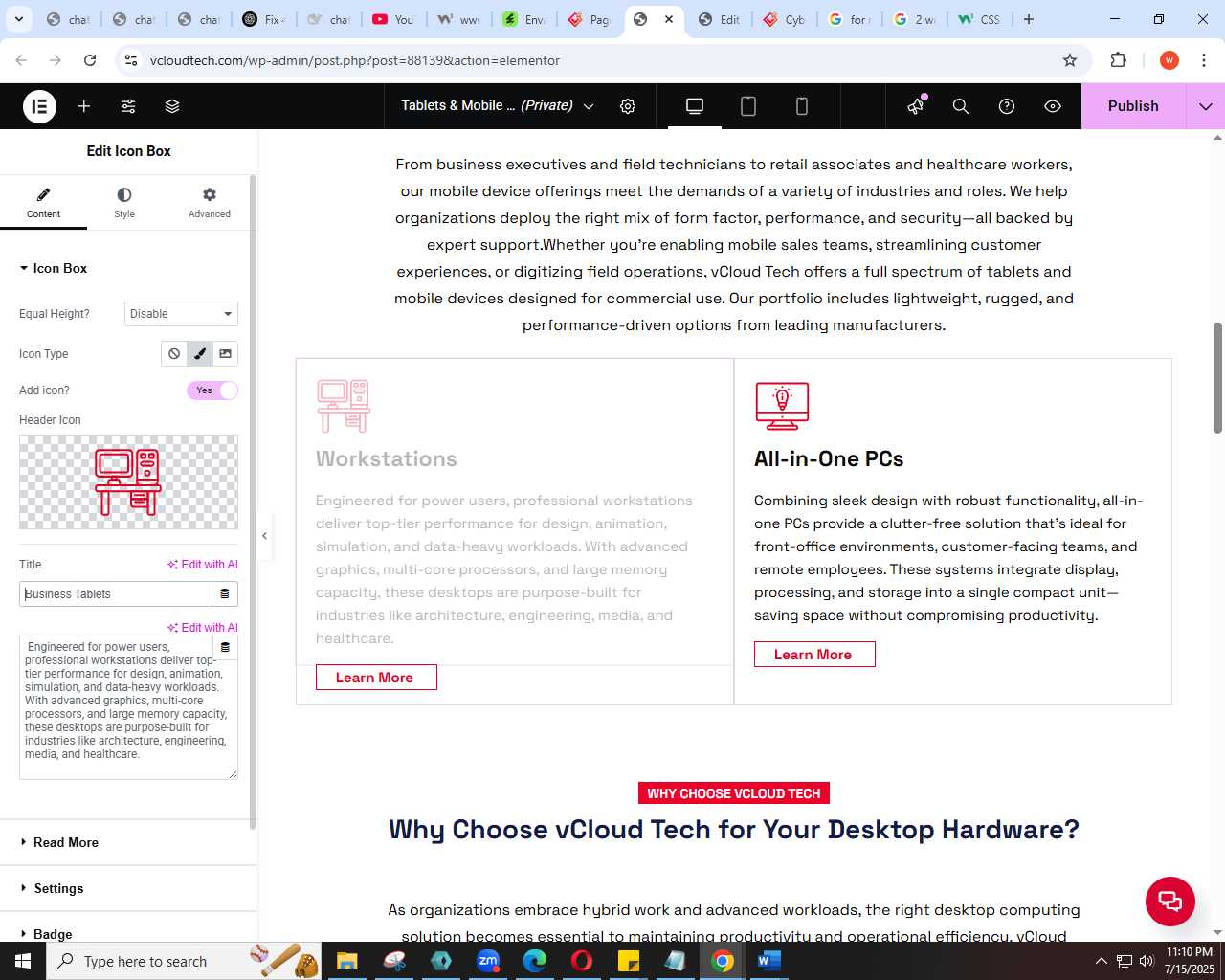The height and width of the screenshot is (980, 1225).
Task: Open the Help question mark icon
Action: pos(1007,106)
